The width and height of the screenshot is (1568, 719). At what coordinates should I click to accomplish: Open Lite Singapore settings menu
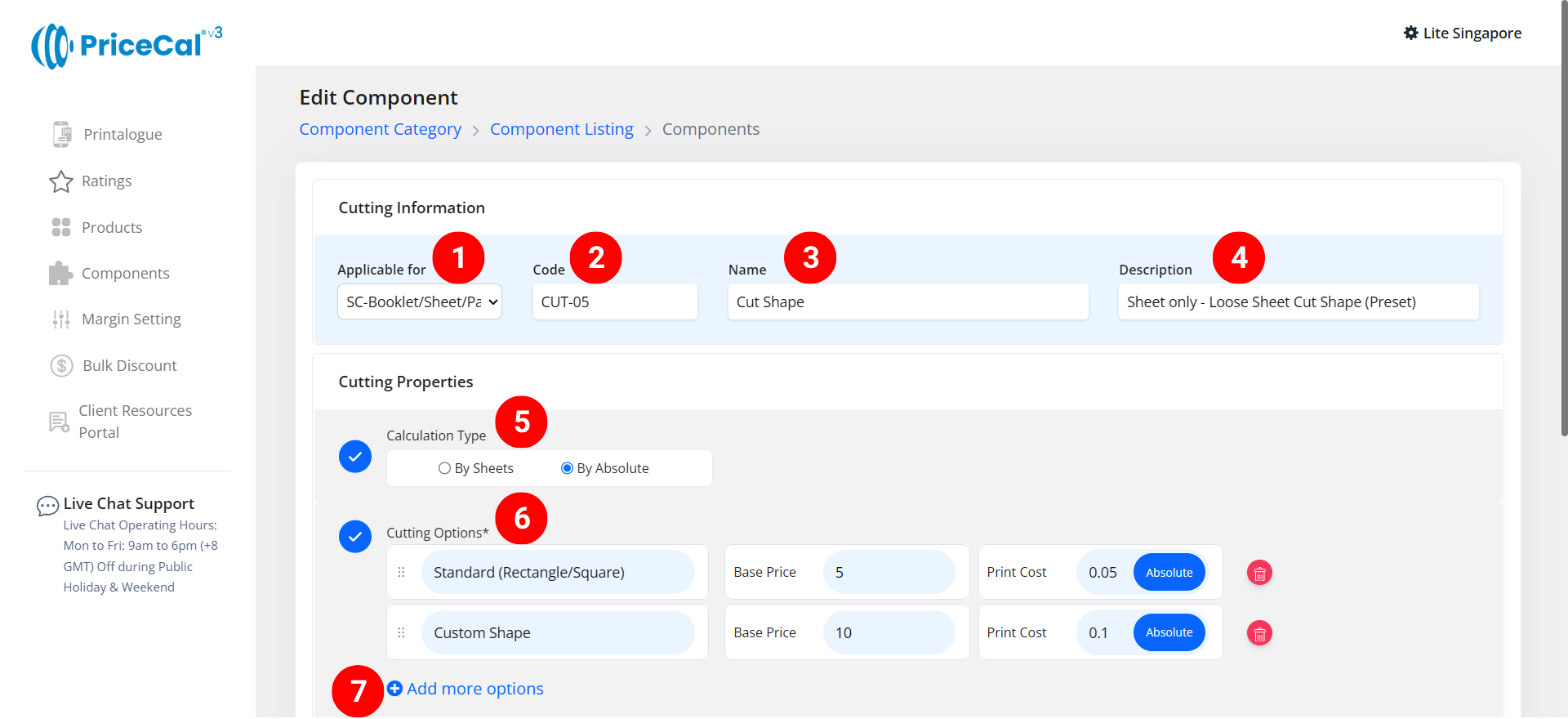(x=1462, y=33)
